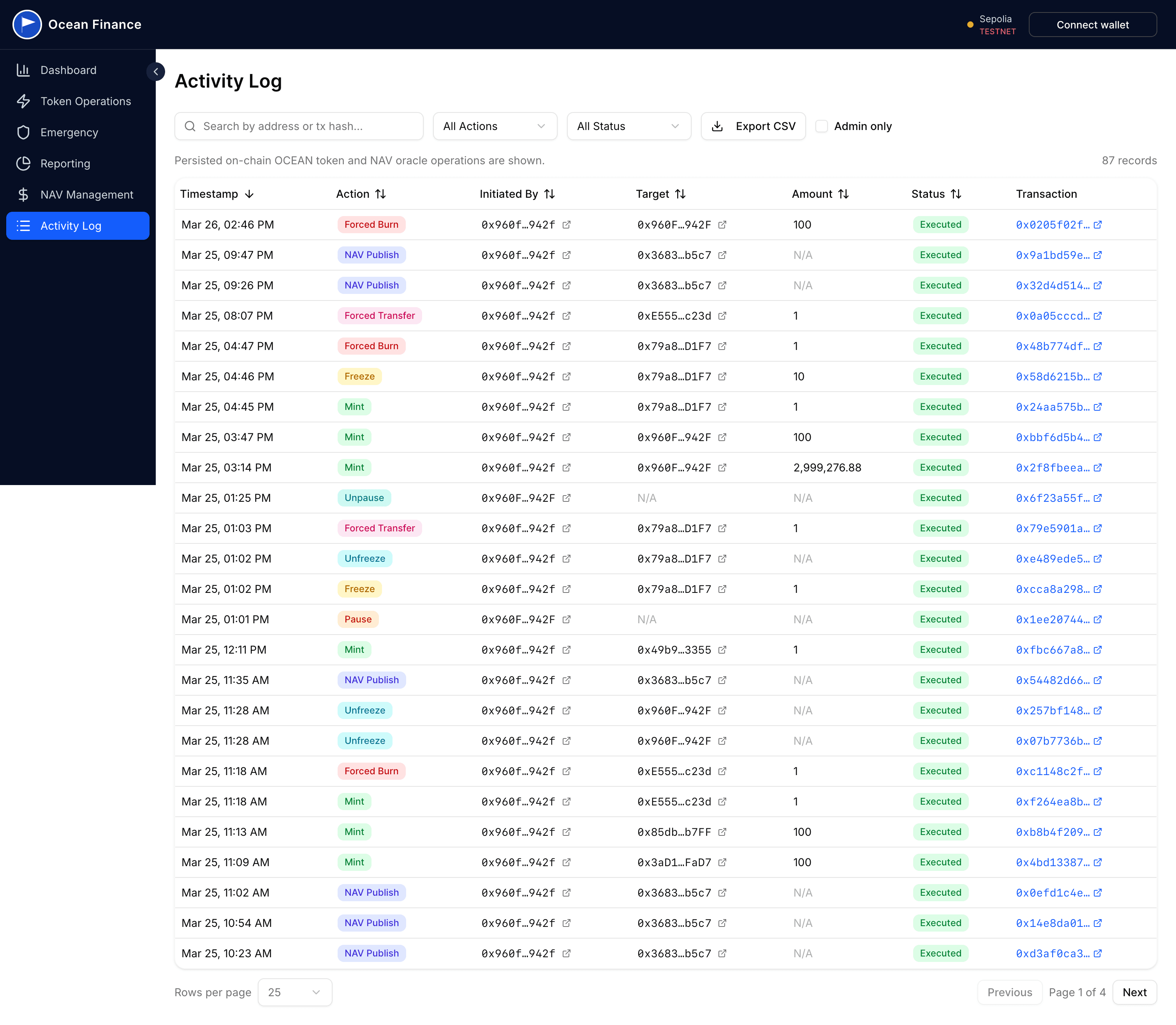Open the All Actions dropdown

[x=495, y=126]
